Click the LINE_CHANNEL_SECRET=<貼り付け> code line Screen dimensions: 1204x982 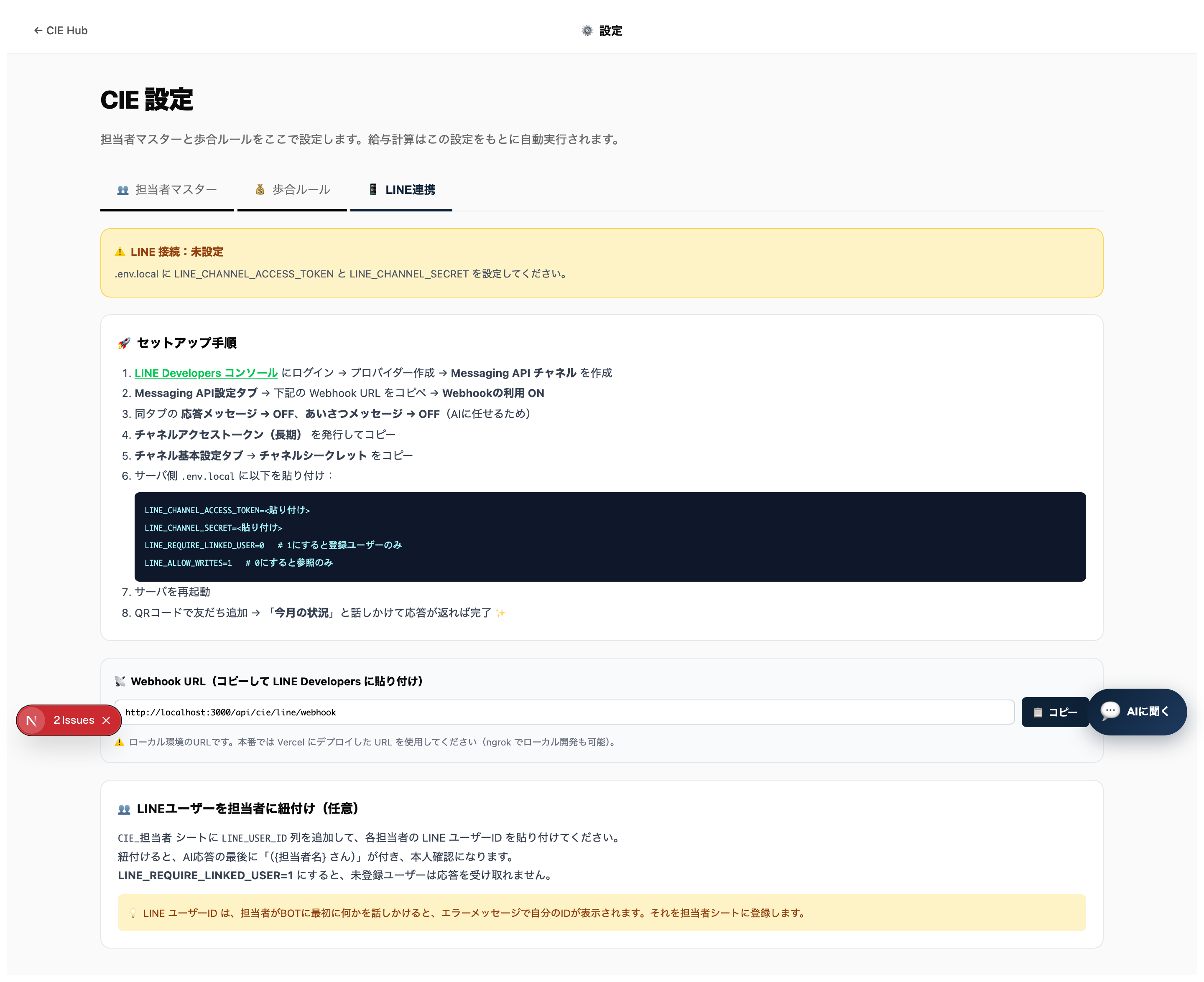[x=213, y=528]
